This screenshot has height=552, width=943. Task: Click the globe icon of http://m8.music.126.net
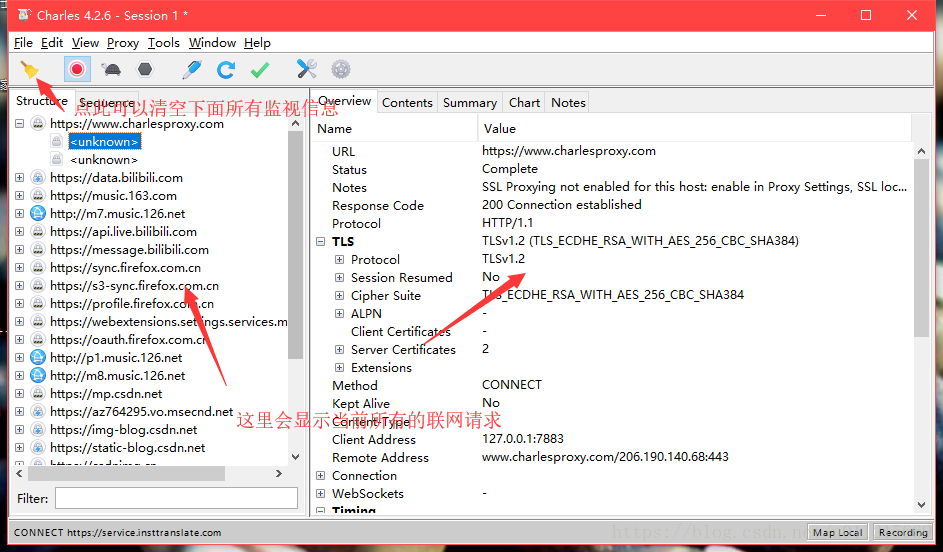pos(38,376)
